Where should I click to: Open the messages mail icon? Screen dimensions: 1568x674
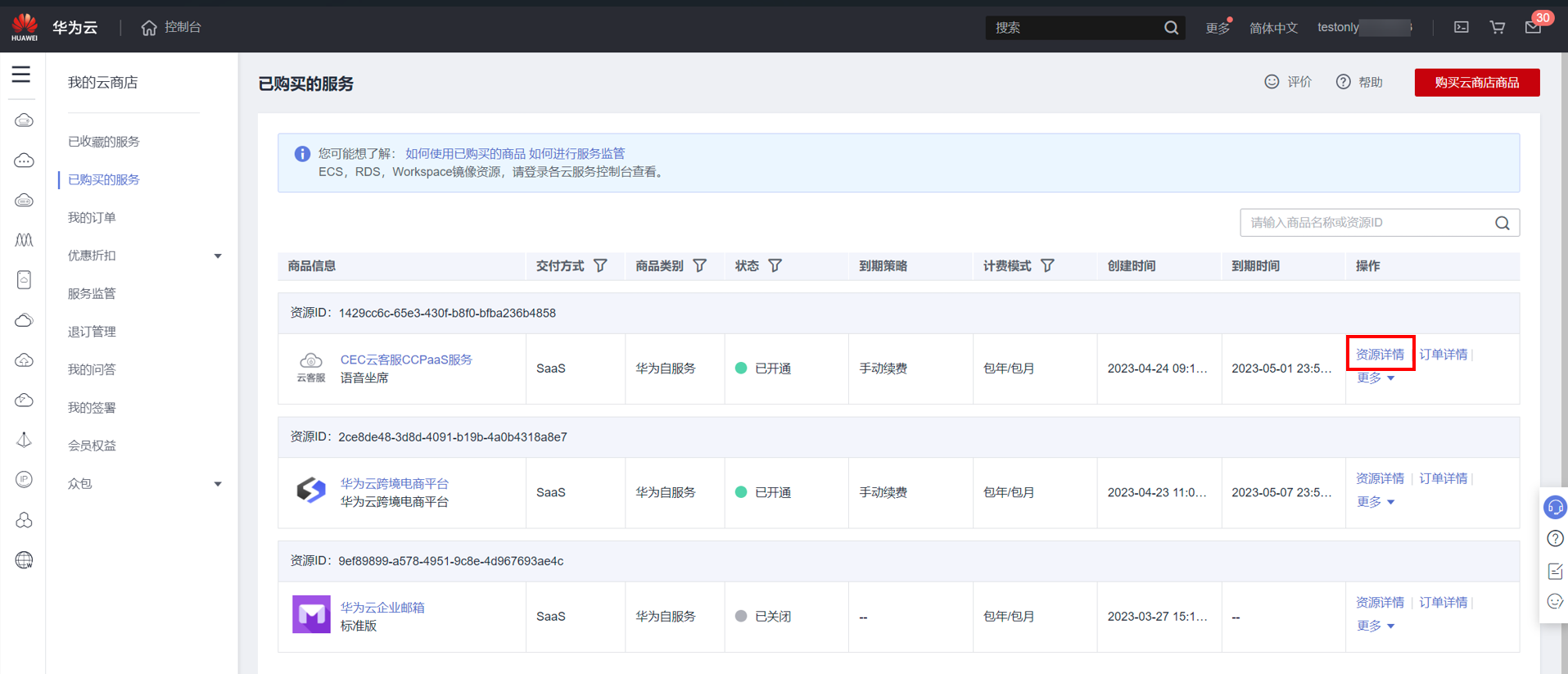1533,28
